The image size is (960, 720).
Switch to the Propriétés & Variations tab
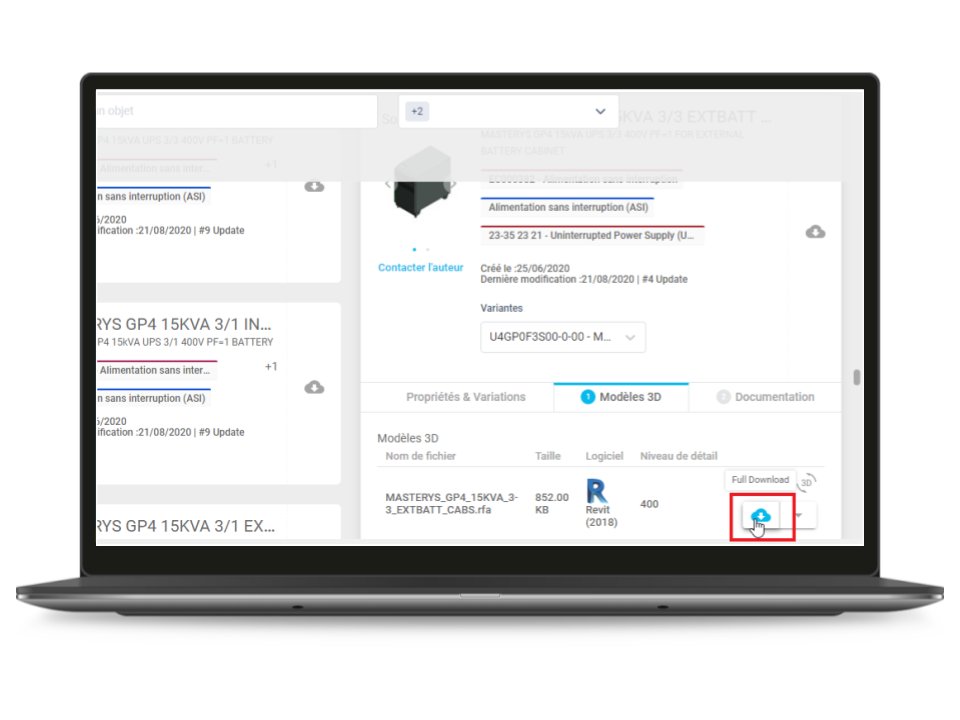click(x=466, y=397)
